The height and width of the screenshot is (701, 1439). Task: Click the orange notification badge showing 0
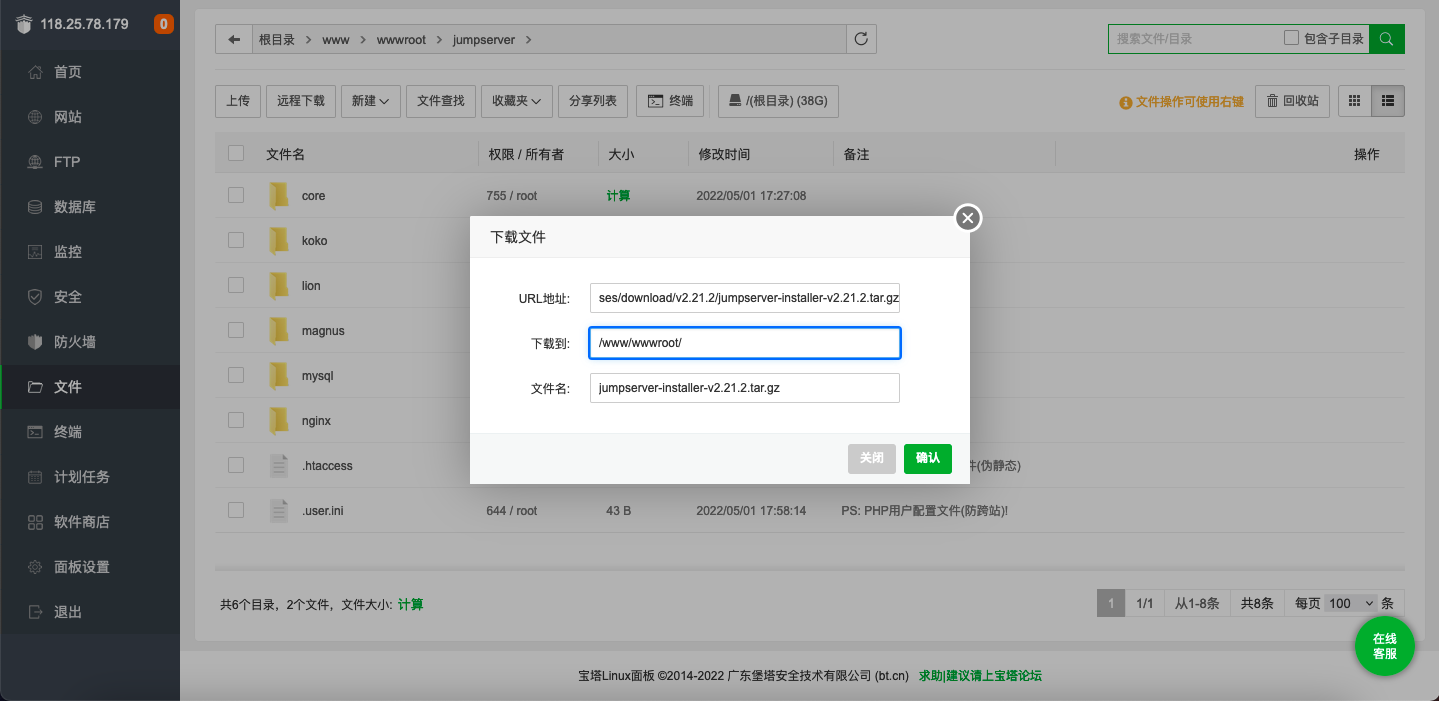(x=163, y=24)
